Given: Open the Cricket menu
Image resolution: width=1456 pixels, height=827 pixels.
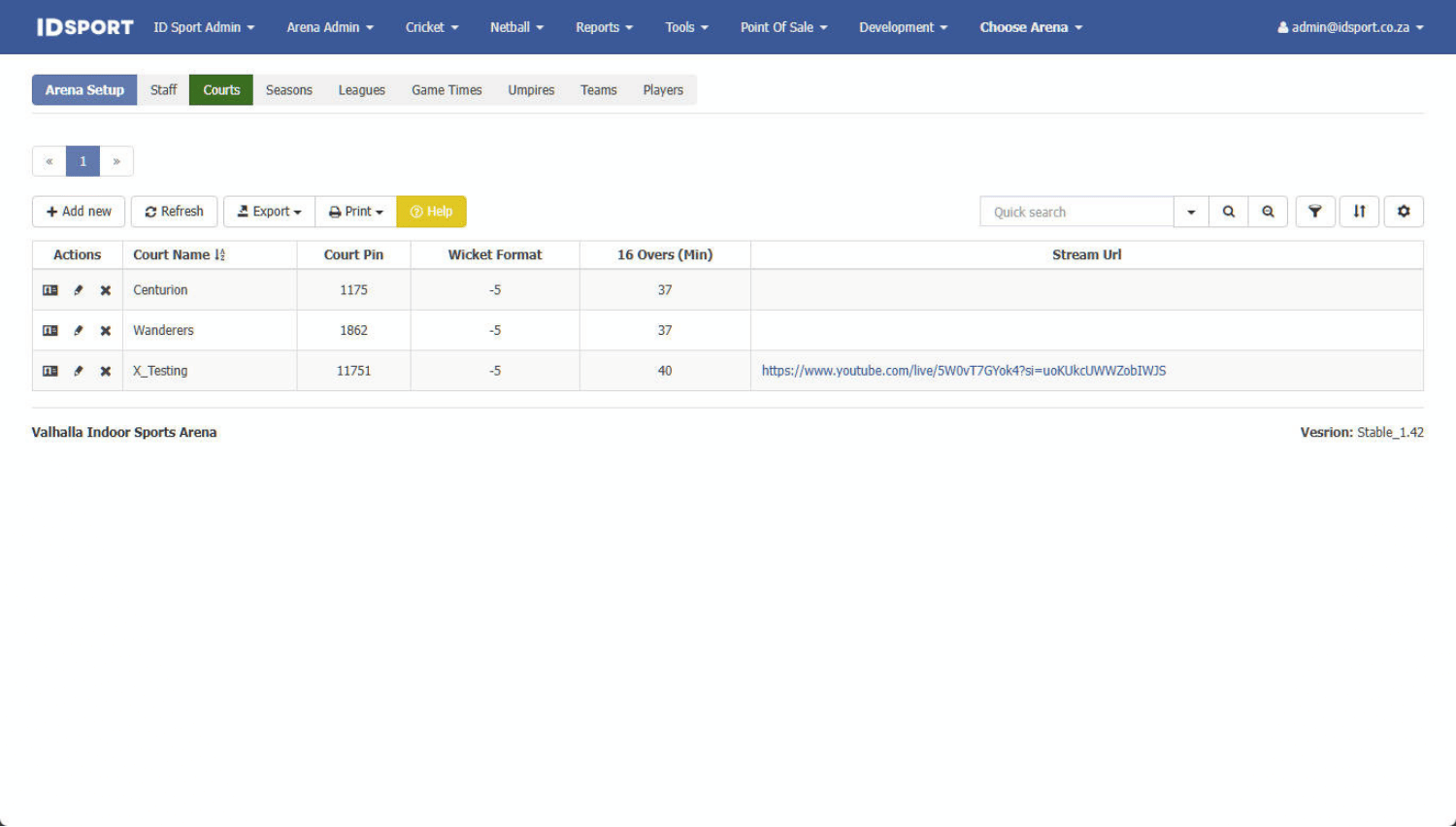Looking at the screenshot, I should click(x=431, y=27).
